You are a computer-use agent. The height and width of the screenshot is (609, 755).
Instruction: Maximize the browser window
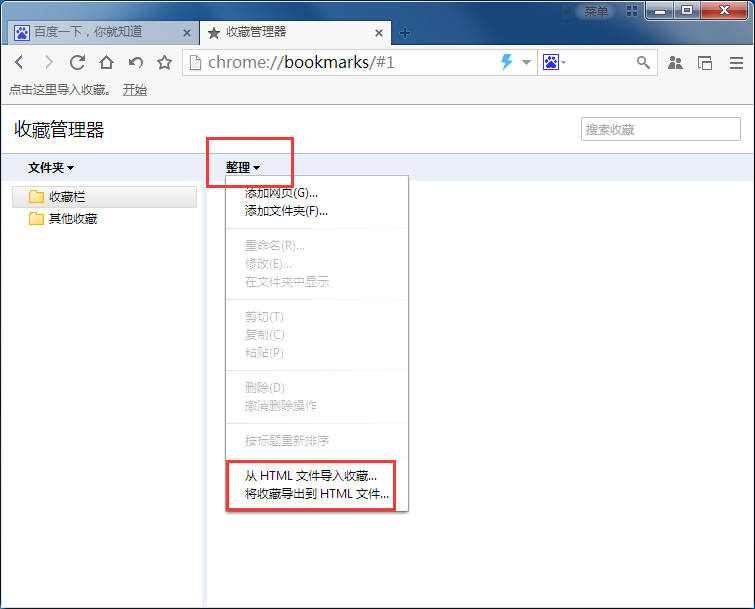coord(687,11)
